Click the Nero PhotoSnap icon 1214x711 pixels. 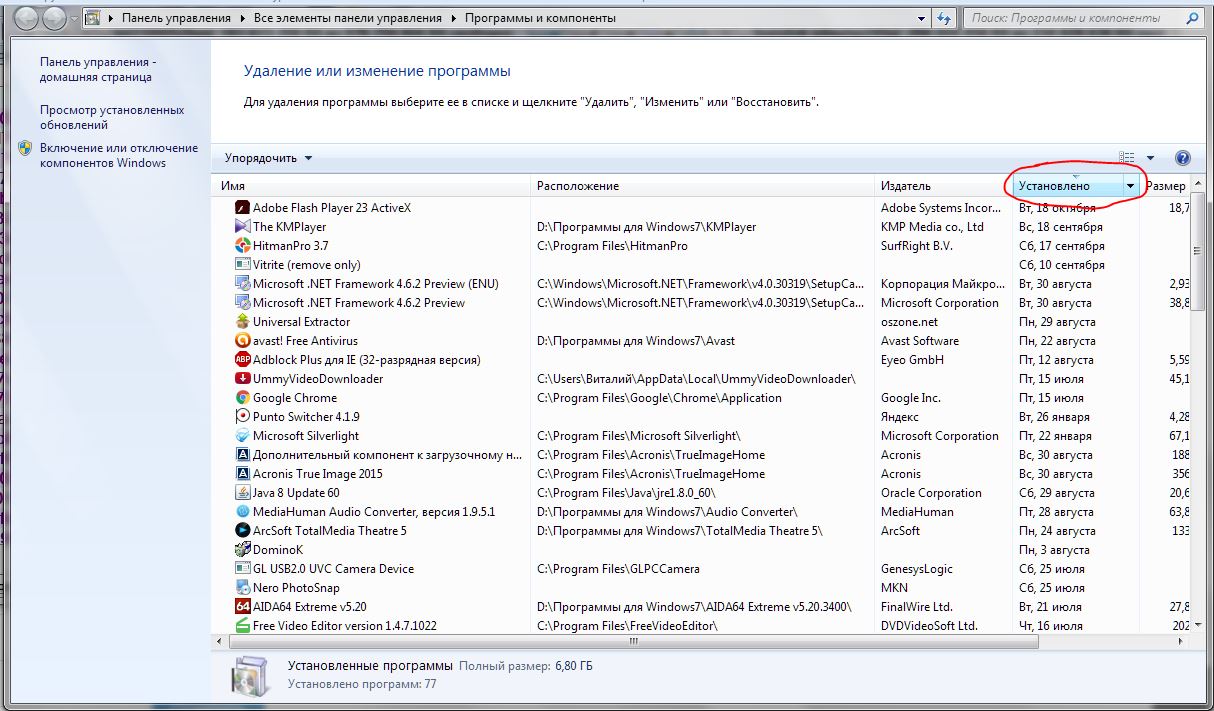(x=242, y=588)
